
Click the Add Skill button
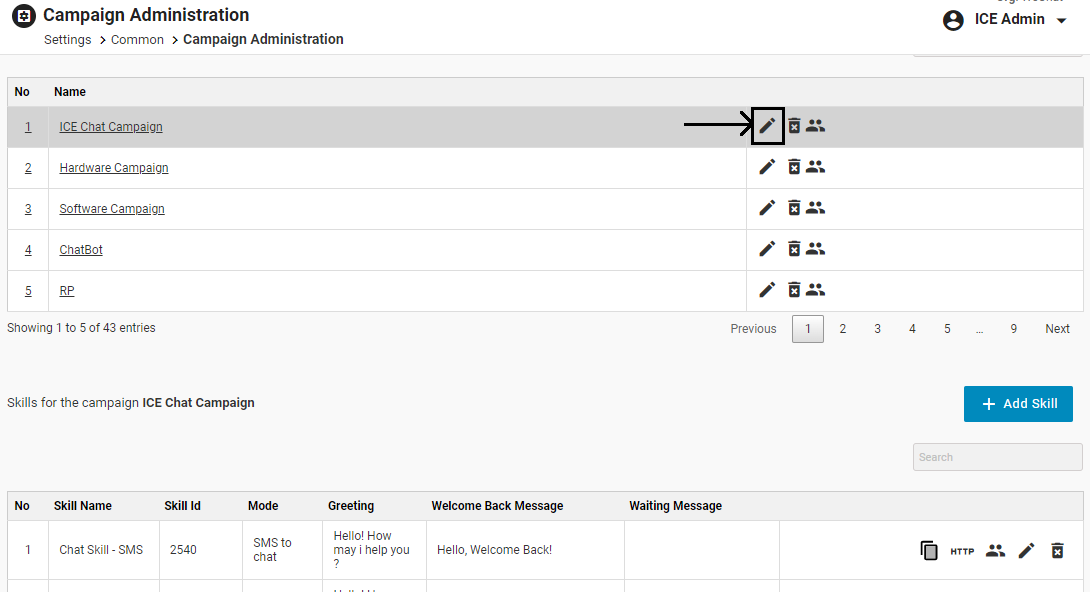coord(1018,404)
